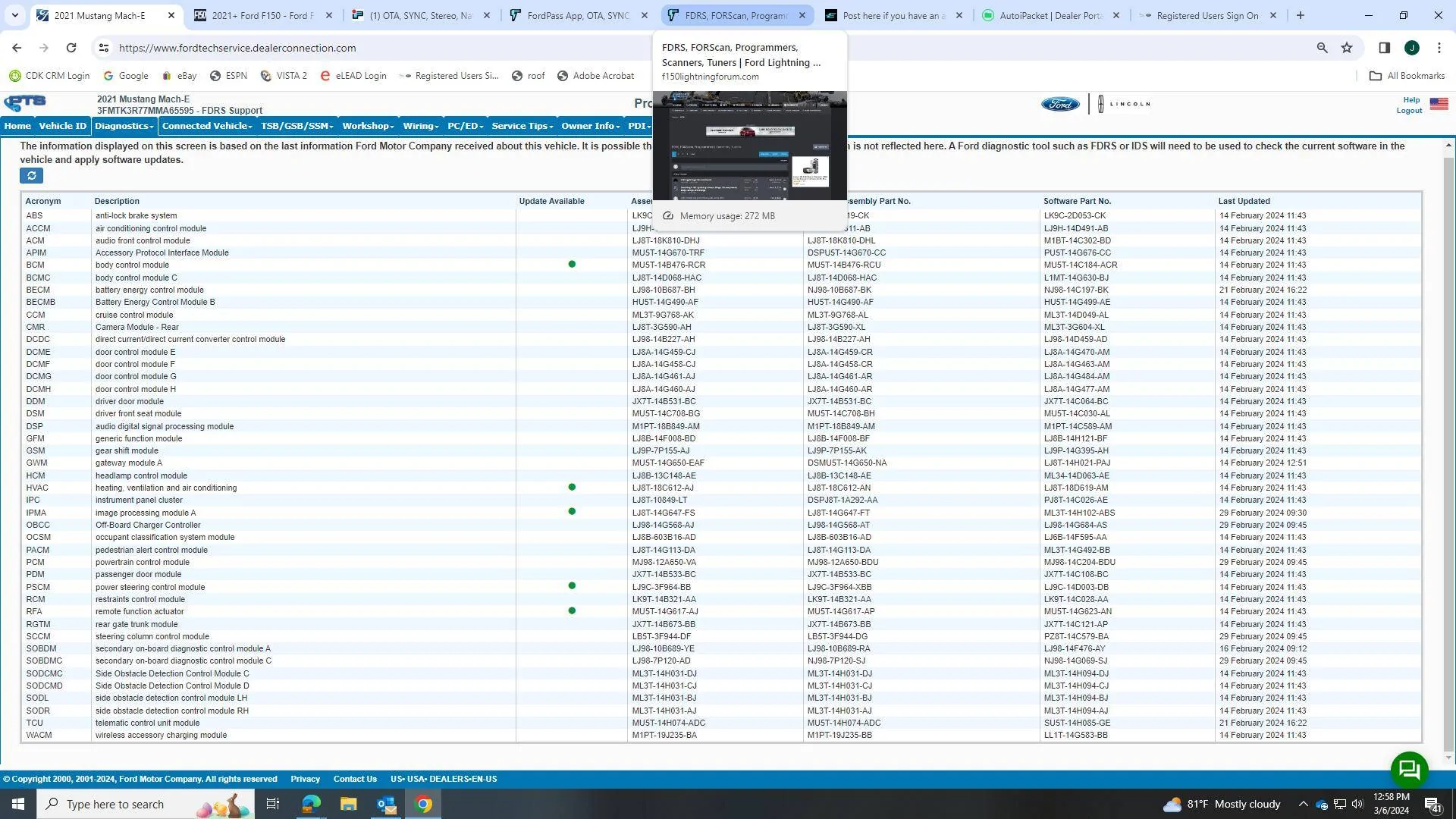Open Task View on the taskbar

(273, 804)
